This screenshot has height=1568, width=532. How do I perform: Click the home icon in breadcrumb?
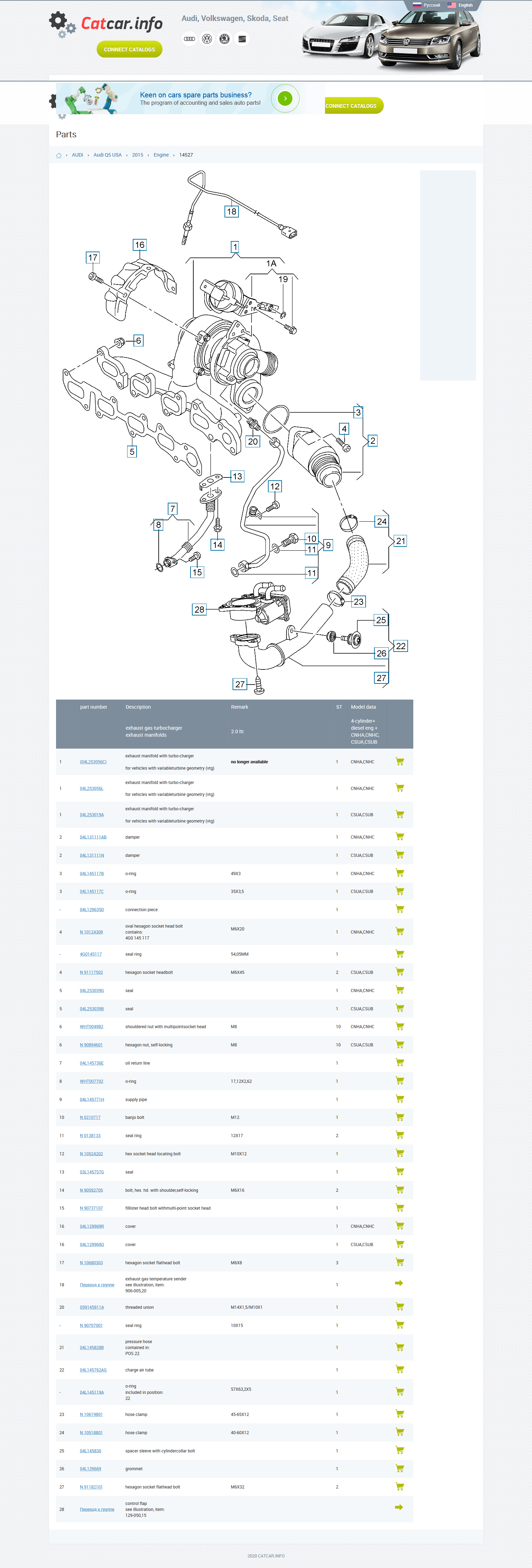(59, 155)
